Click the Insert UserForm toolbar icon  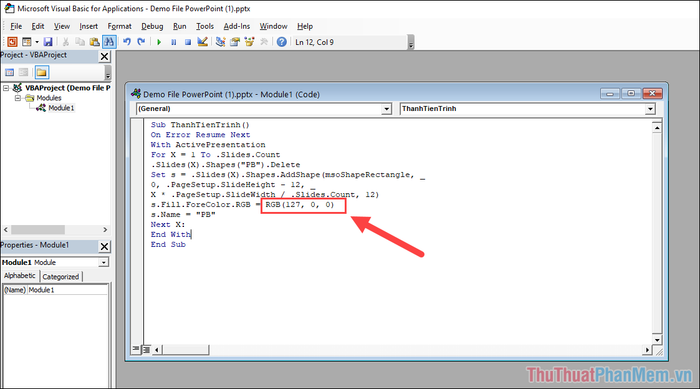point(27,42)
